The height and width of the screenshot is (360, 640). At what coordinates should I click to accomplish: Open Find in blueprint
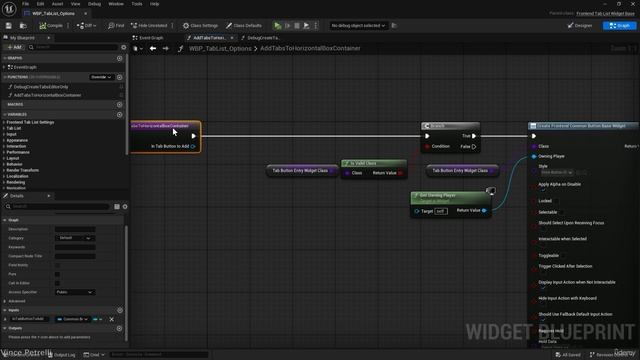(x=116, y=26)
